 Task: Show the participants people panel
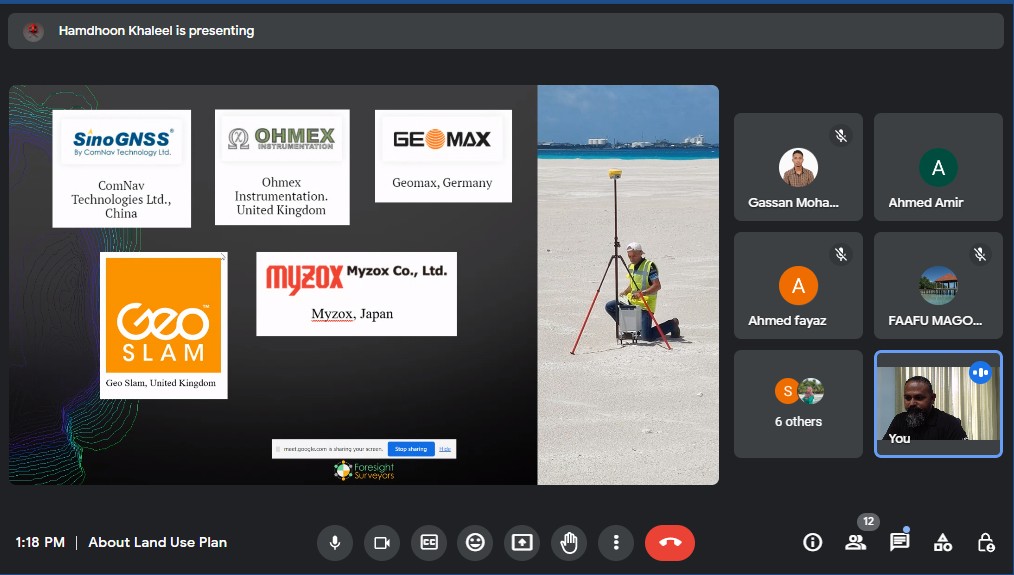(855, 542)
